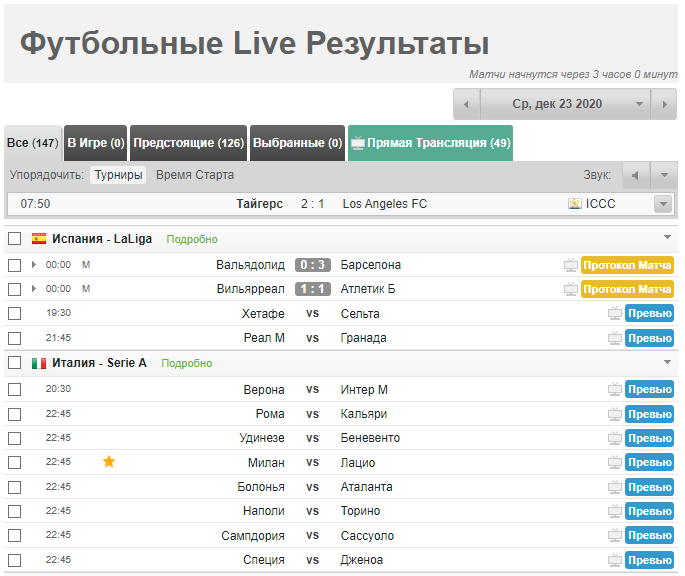Mute sound with the speaker icon
Image resolution: width=685 pixels, height=576 pixels.
[x=635, y=175]
